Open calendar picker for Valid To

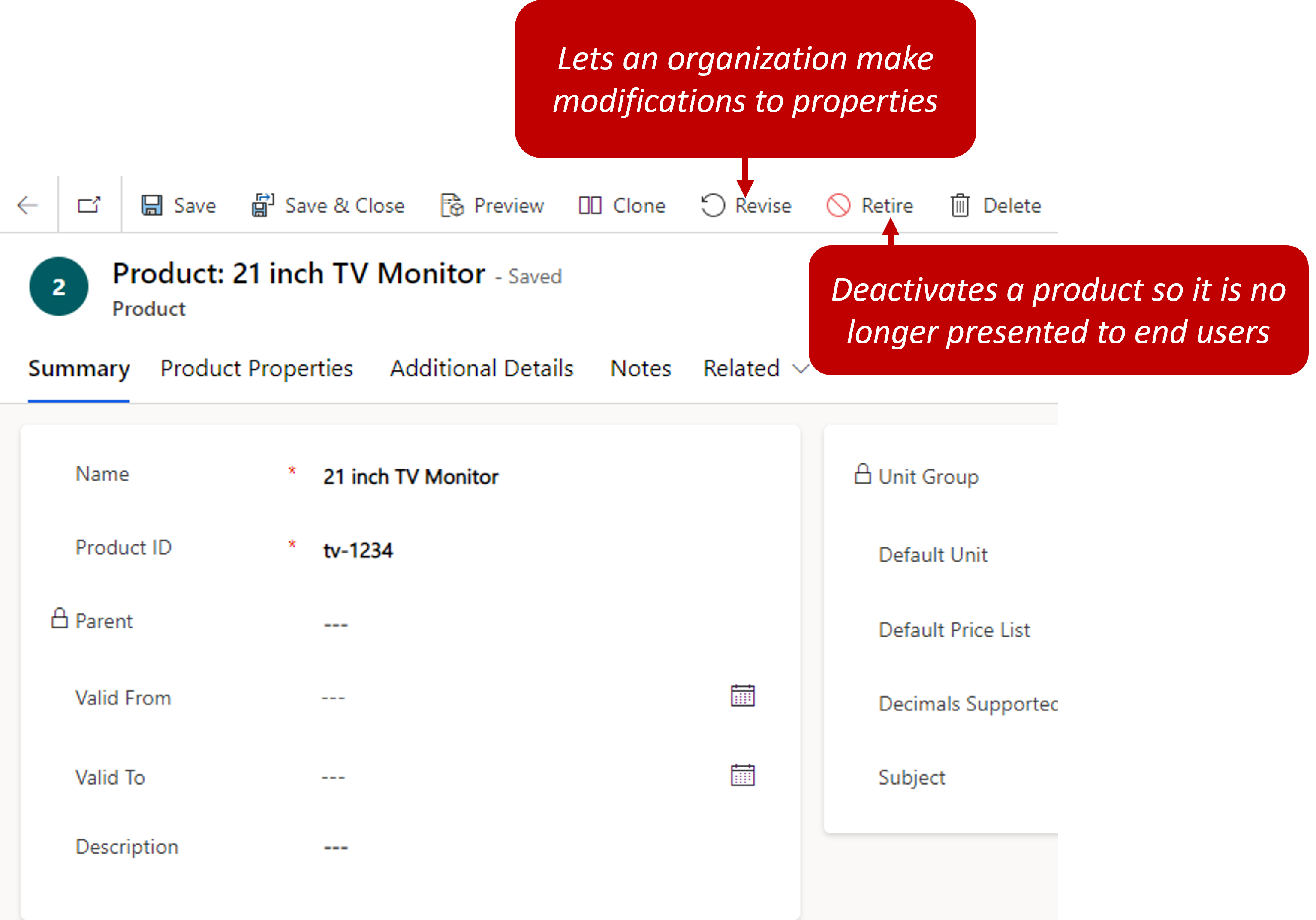pyautogui.click(x=743, y=776)
